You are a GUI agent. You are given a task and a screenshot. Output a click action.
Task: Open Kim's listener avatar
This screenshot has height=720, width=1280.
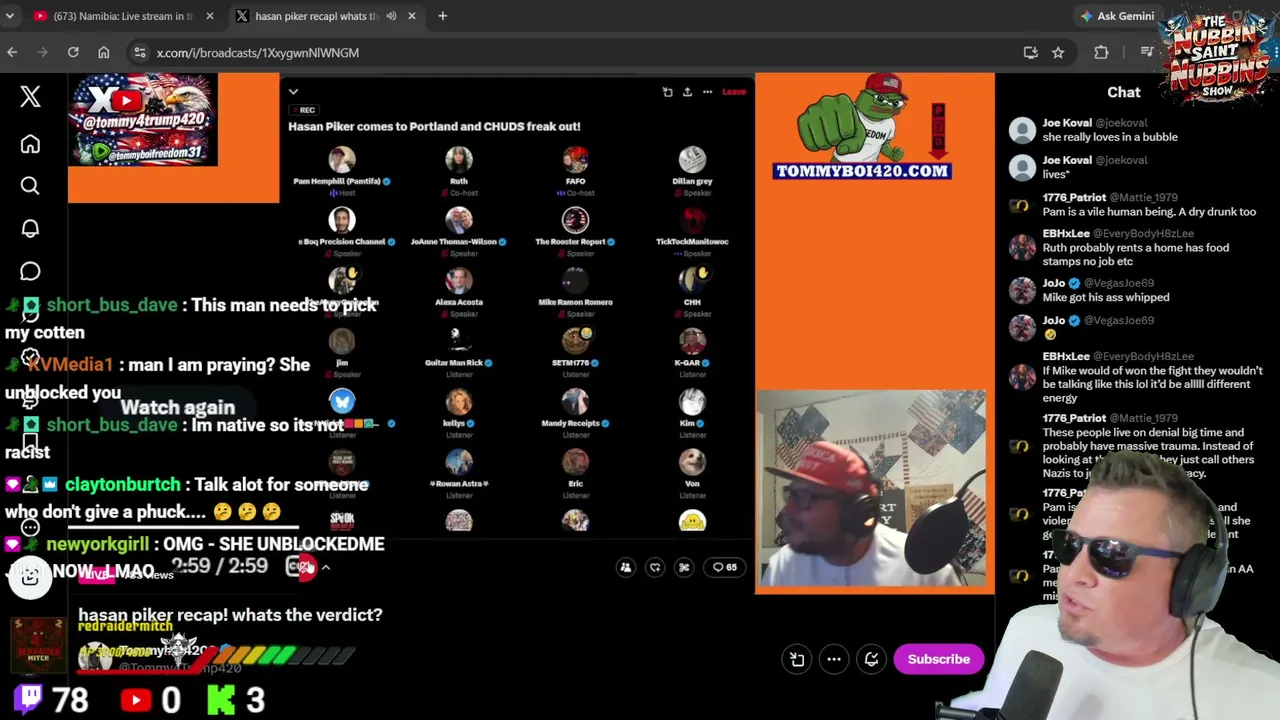692,401
